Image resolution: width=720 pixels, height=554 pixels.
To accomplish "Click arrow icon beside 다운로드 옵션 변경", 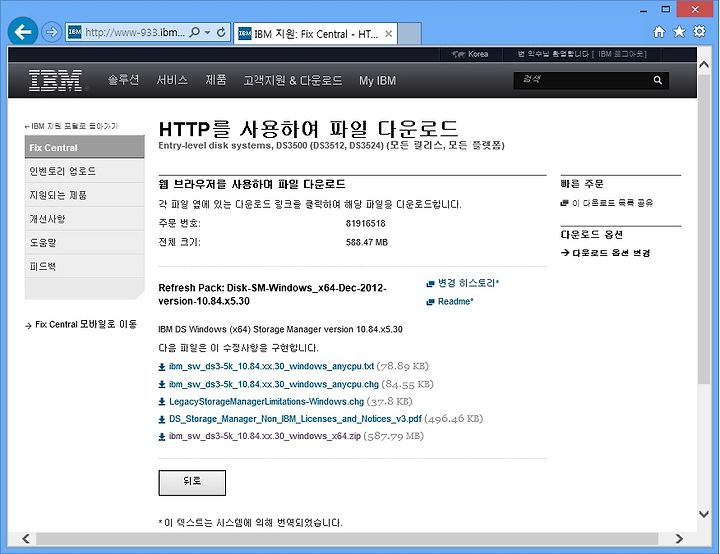I will [565, 253].
